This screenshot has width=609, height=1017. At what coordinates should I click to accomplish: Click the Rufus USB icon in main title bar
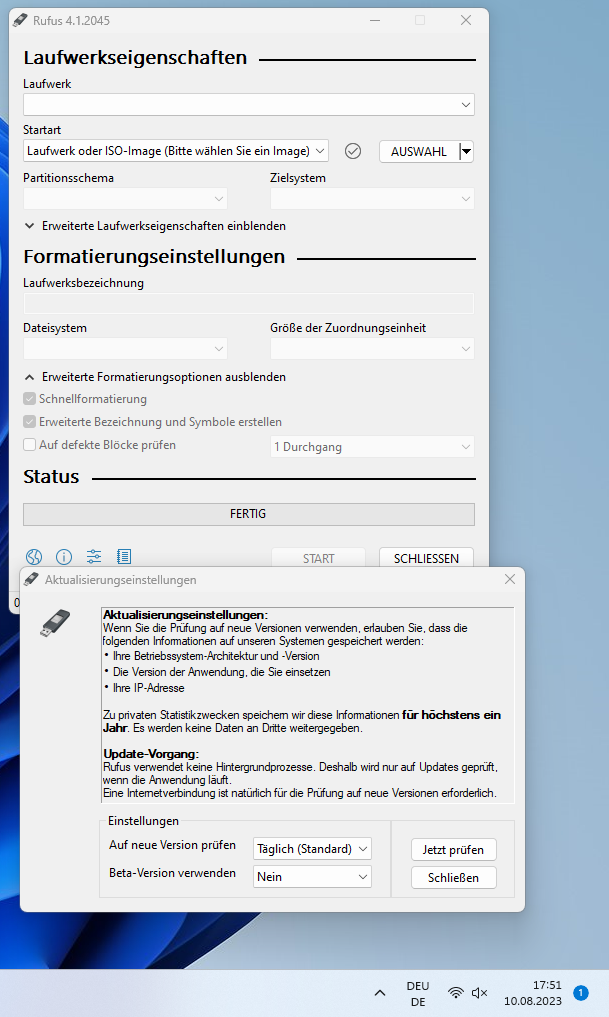point(21,20)
